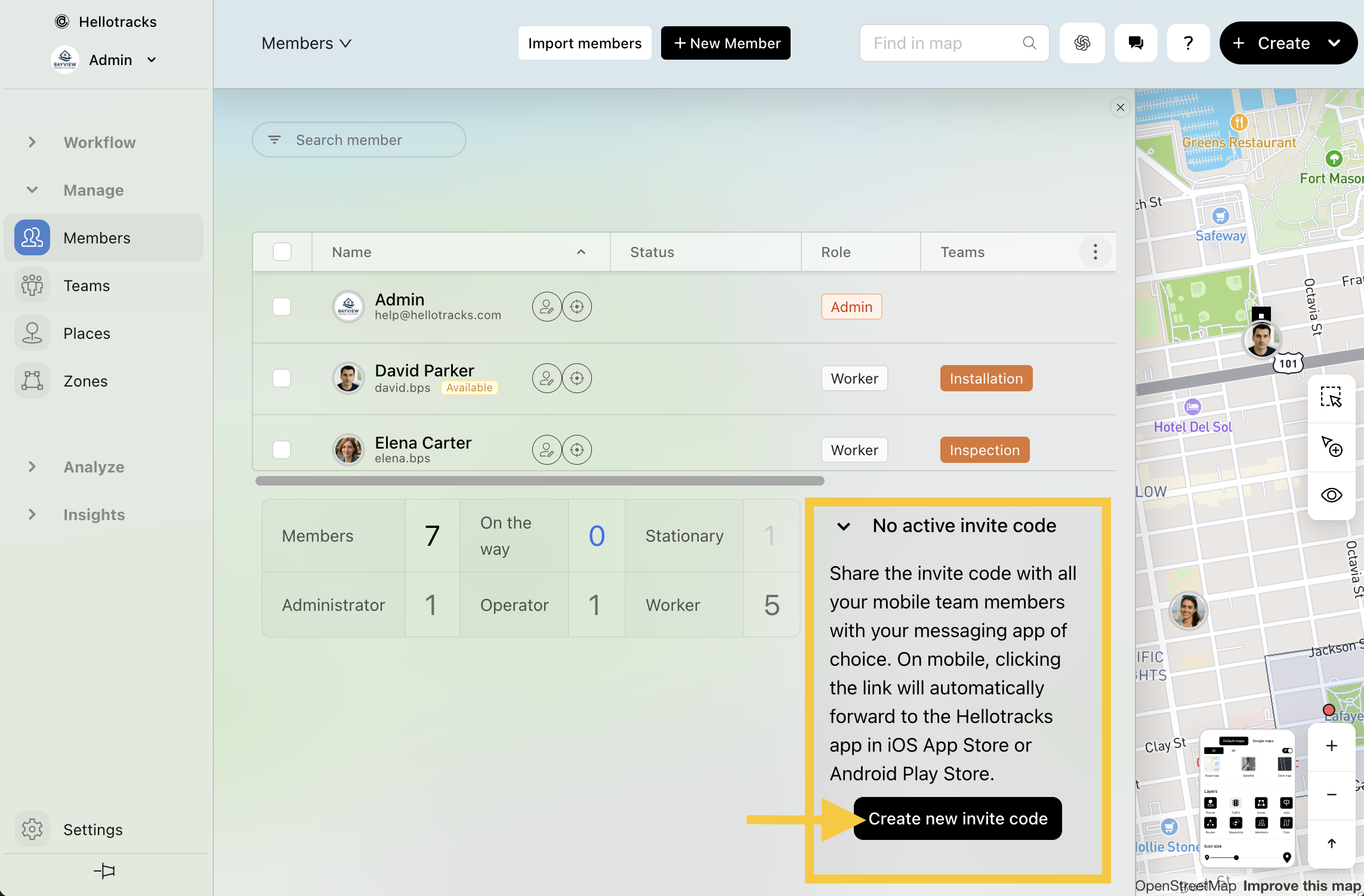Screen dimensions: 1364x896
Task: Edit Elena Carter profile icon
Action: pyautogui.click(x=547, y=450)
